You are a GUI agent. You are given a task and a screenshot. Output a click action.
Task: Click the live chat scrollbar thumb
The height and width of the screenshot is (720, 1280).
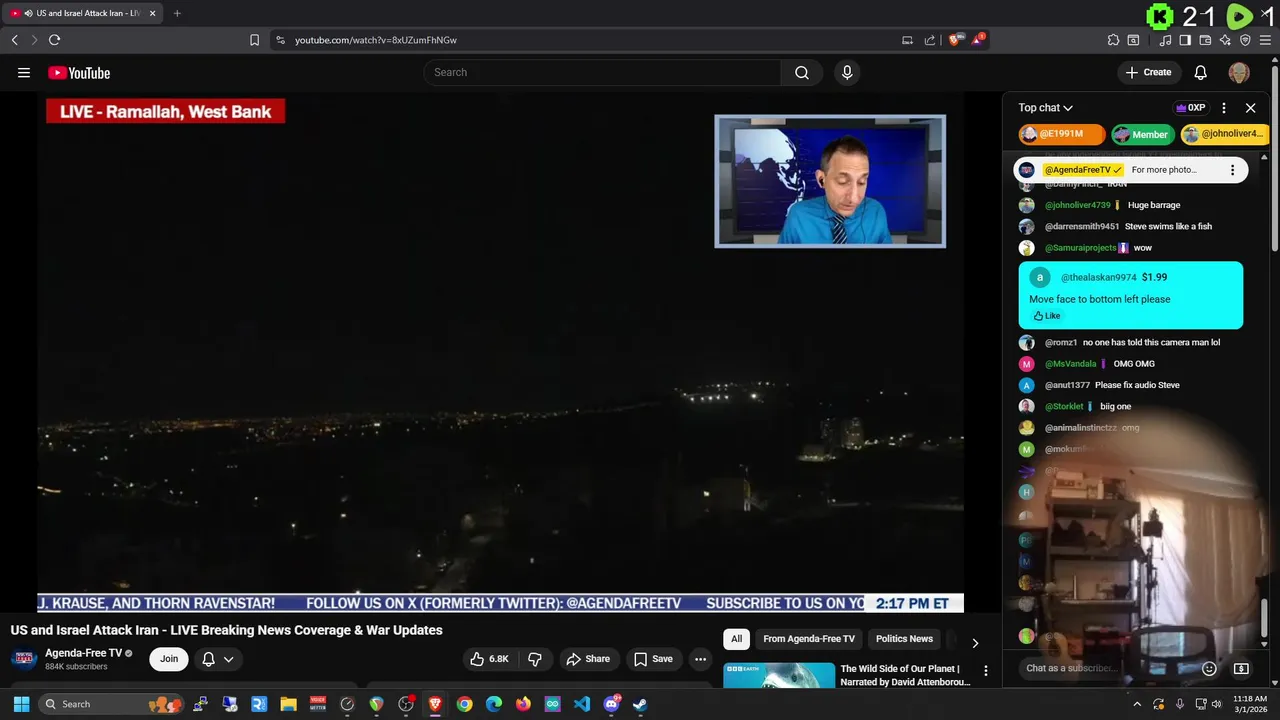[1265, 618]
